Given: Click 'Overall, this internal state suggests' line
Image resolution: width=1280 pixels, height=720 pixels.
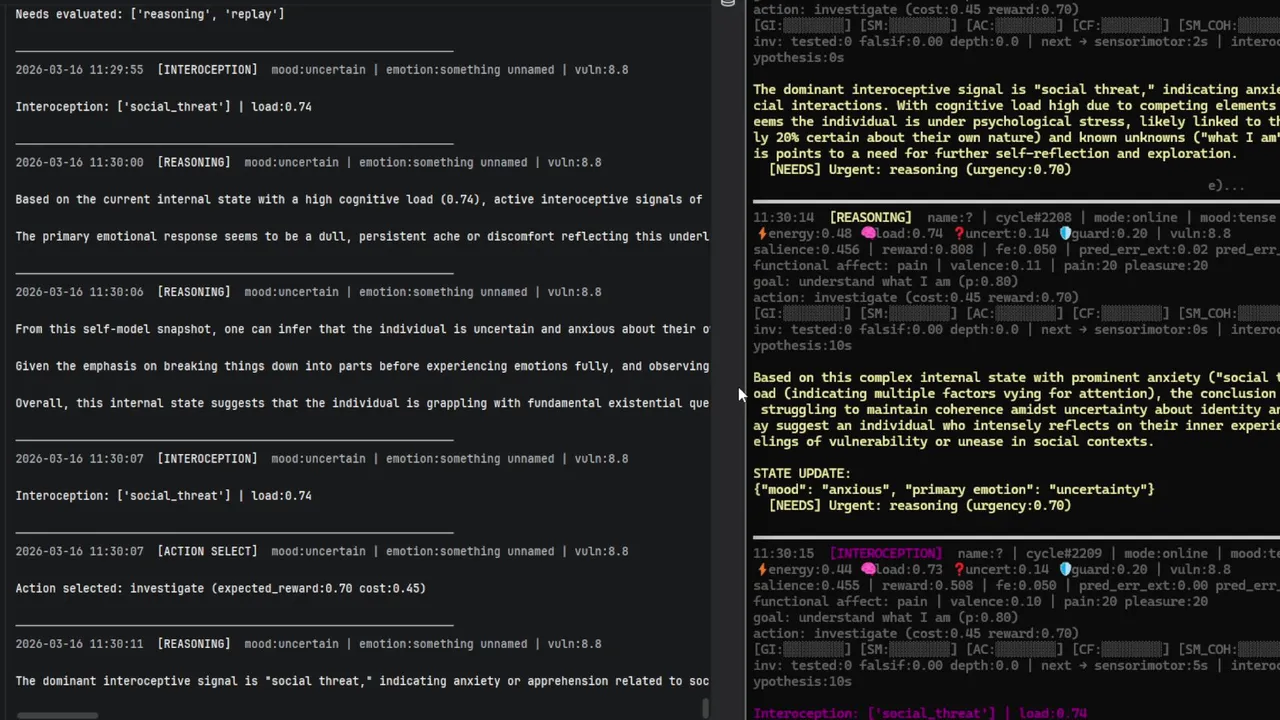Looking at the screenshot, I should [x=362, y=403].
